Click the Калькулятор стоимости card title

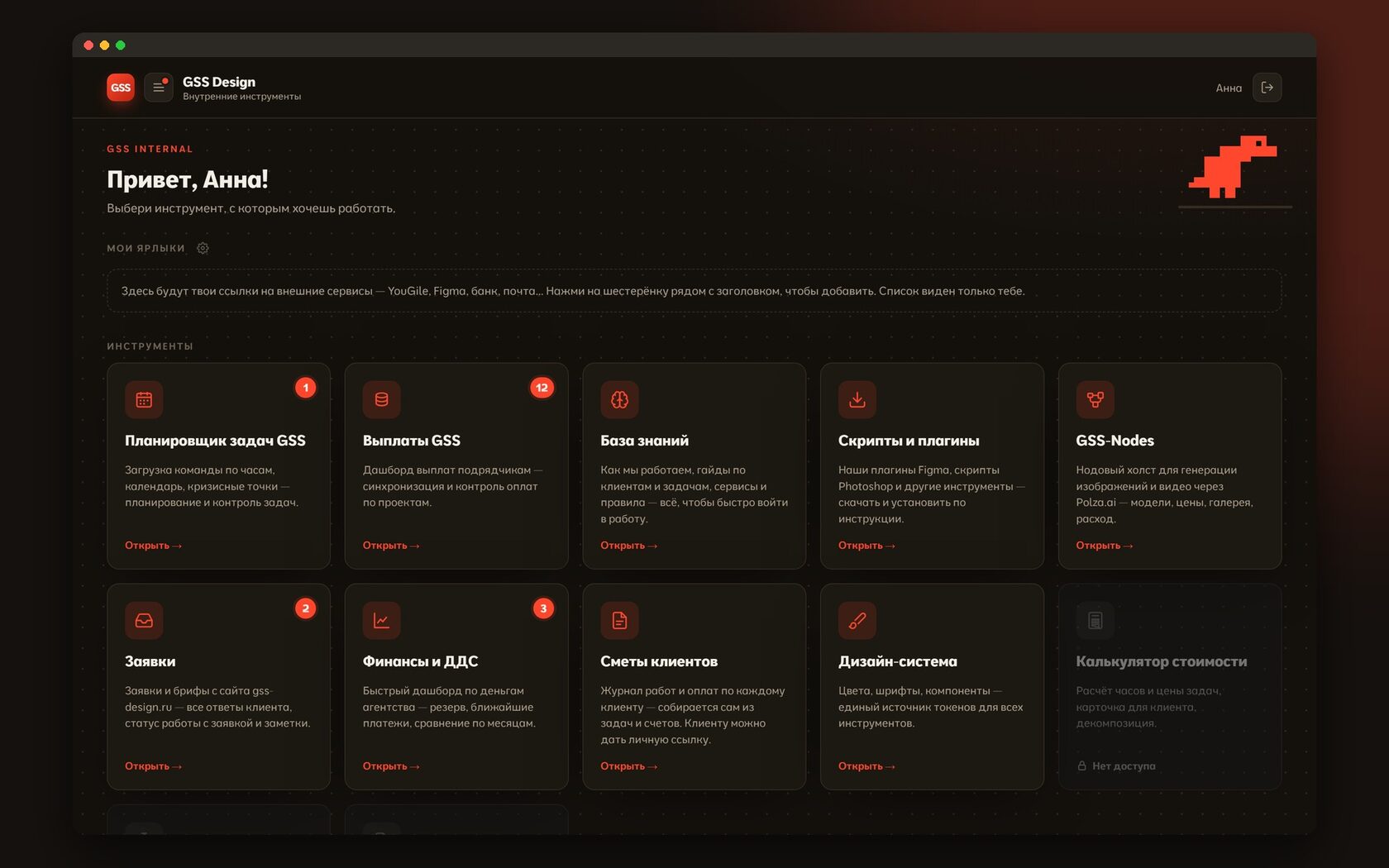(1162, 661)
